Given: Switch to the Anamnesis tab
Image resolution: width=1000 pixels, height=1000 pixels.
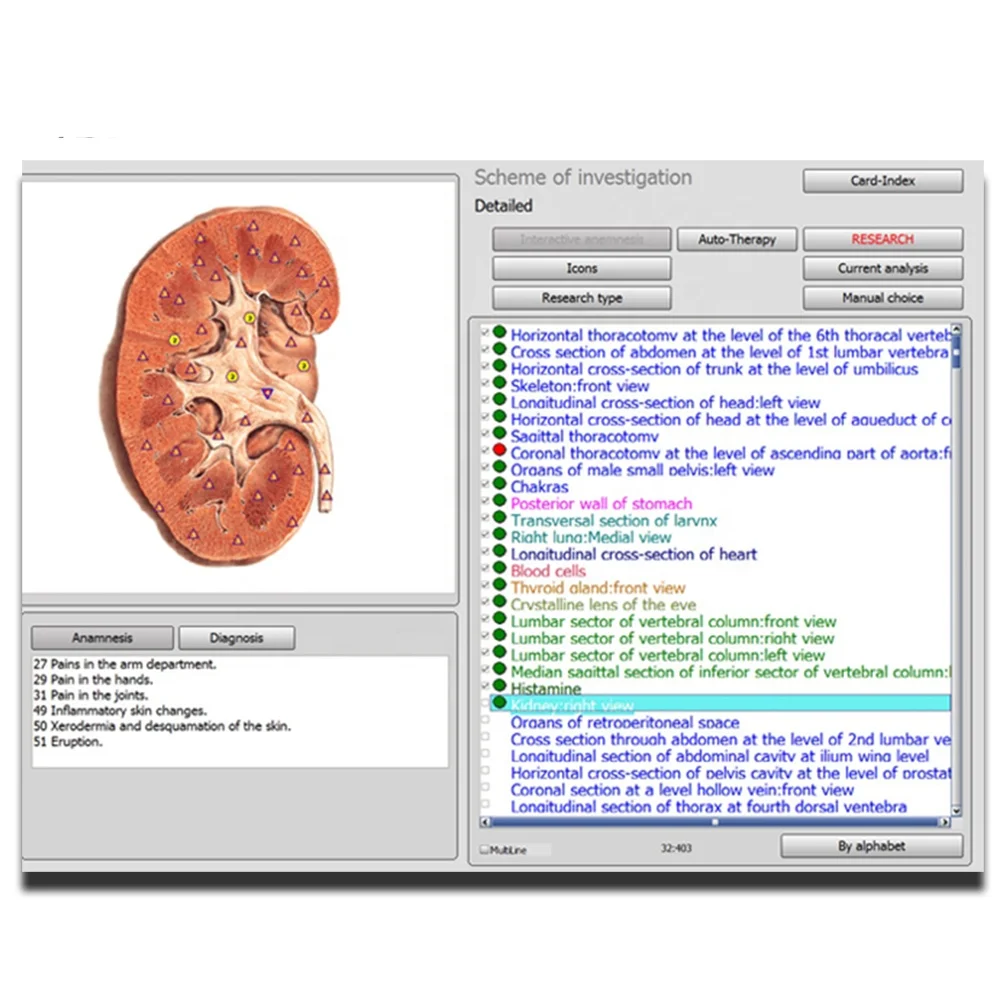Looking at the screenshot, I should click(x=102, y=638).
